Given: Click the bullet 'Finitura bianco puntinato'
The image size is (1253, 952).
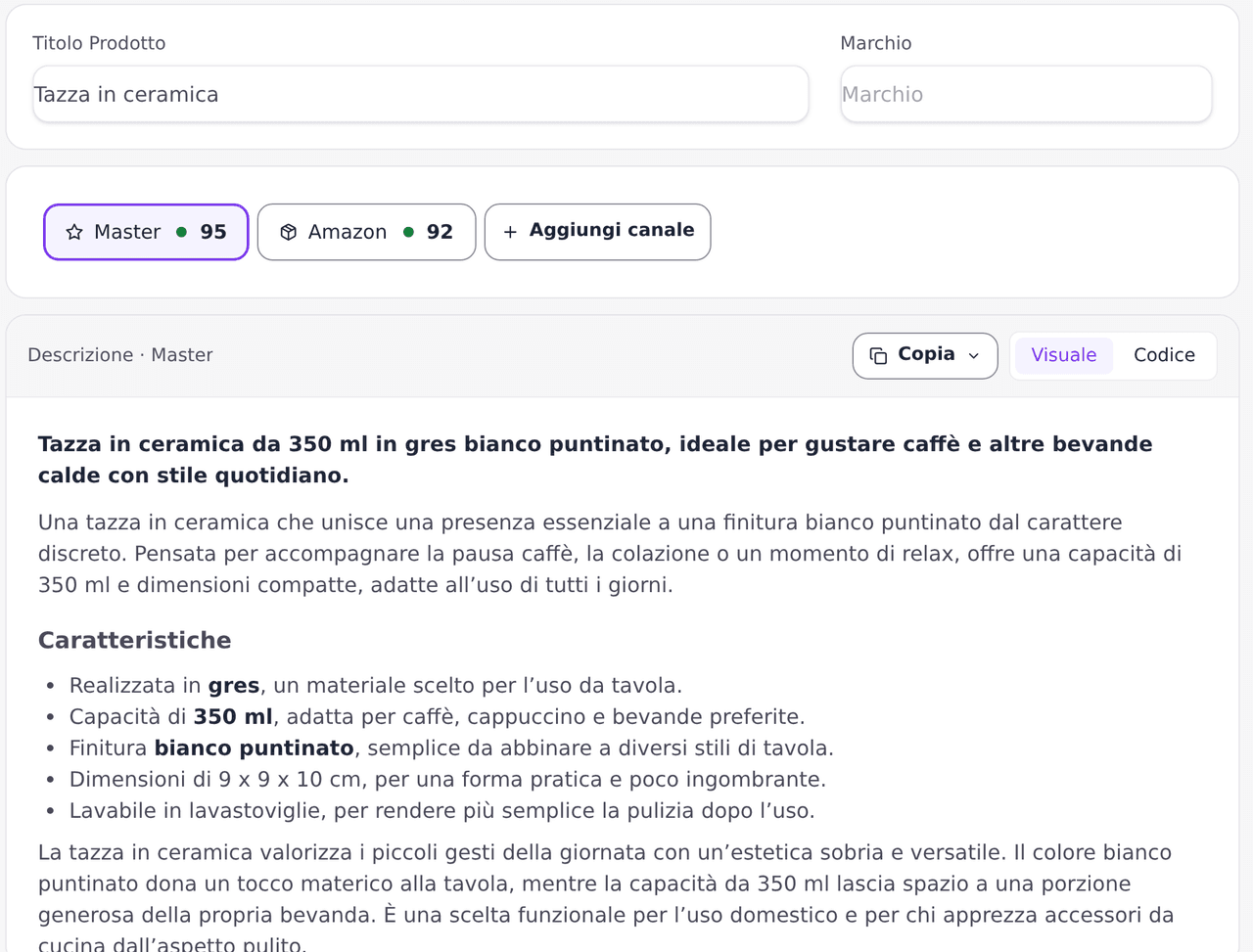Looking at the screenshot, I should coord(451,748).
